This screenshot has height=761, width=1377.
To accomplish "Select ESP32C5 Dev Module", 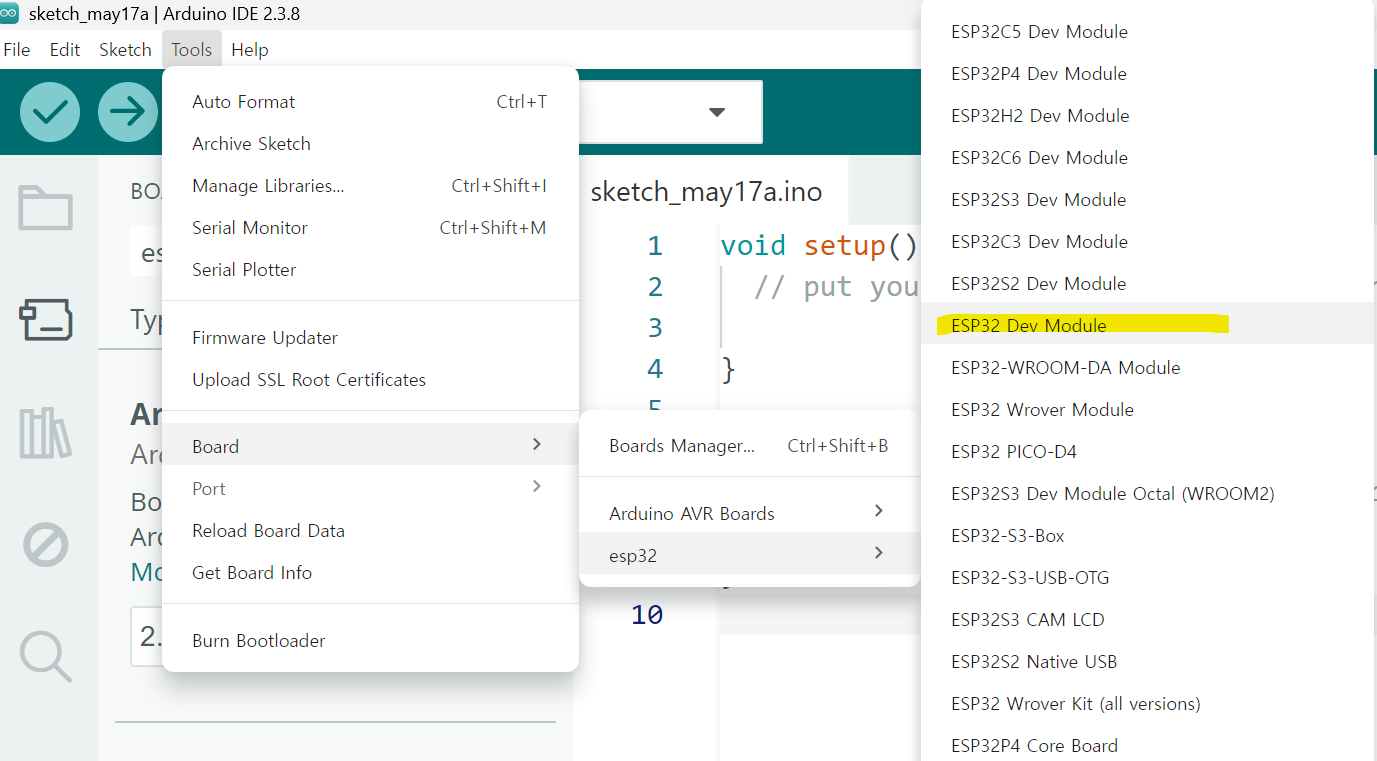I will 1148,32.
